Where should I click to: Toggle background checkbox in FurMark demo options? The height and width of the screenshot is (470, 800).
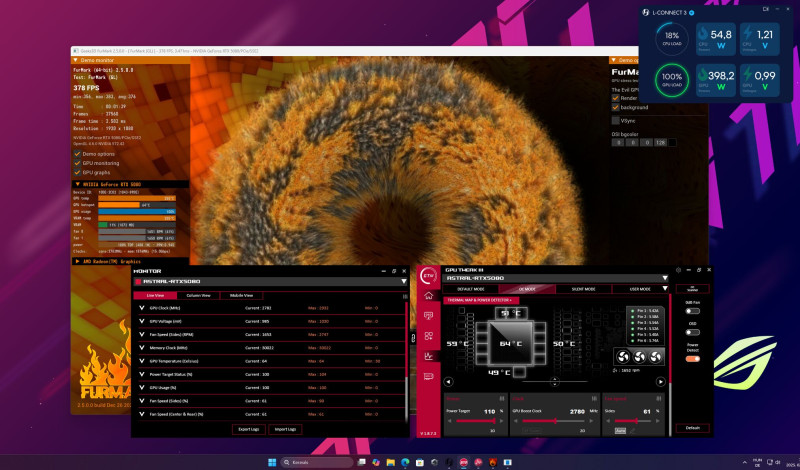click(615, 107)
